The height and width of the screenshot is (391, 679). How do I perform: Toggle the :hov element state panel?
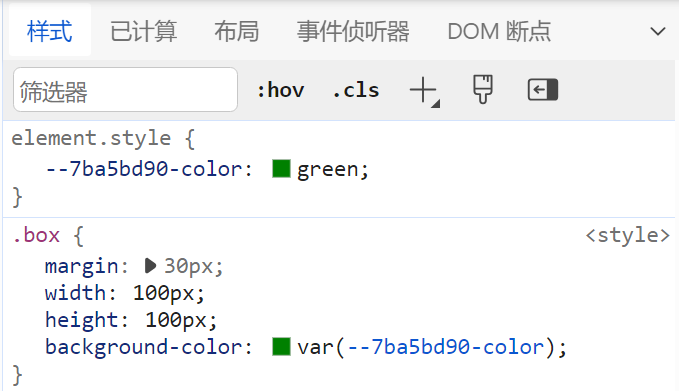point(281,90)
